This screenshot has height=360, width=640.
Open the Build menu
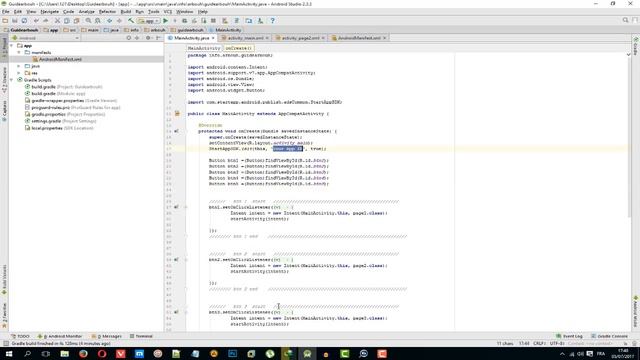[x=126, y=12]
